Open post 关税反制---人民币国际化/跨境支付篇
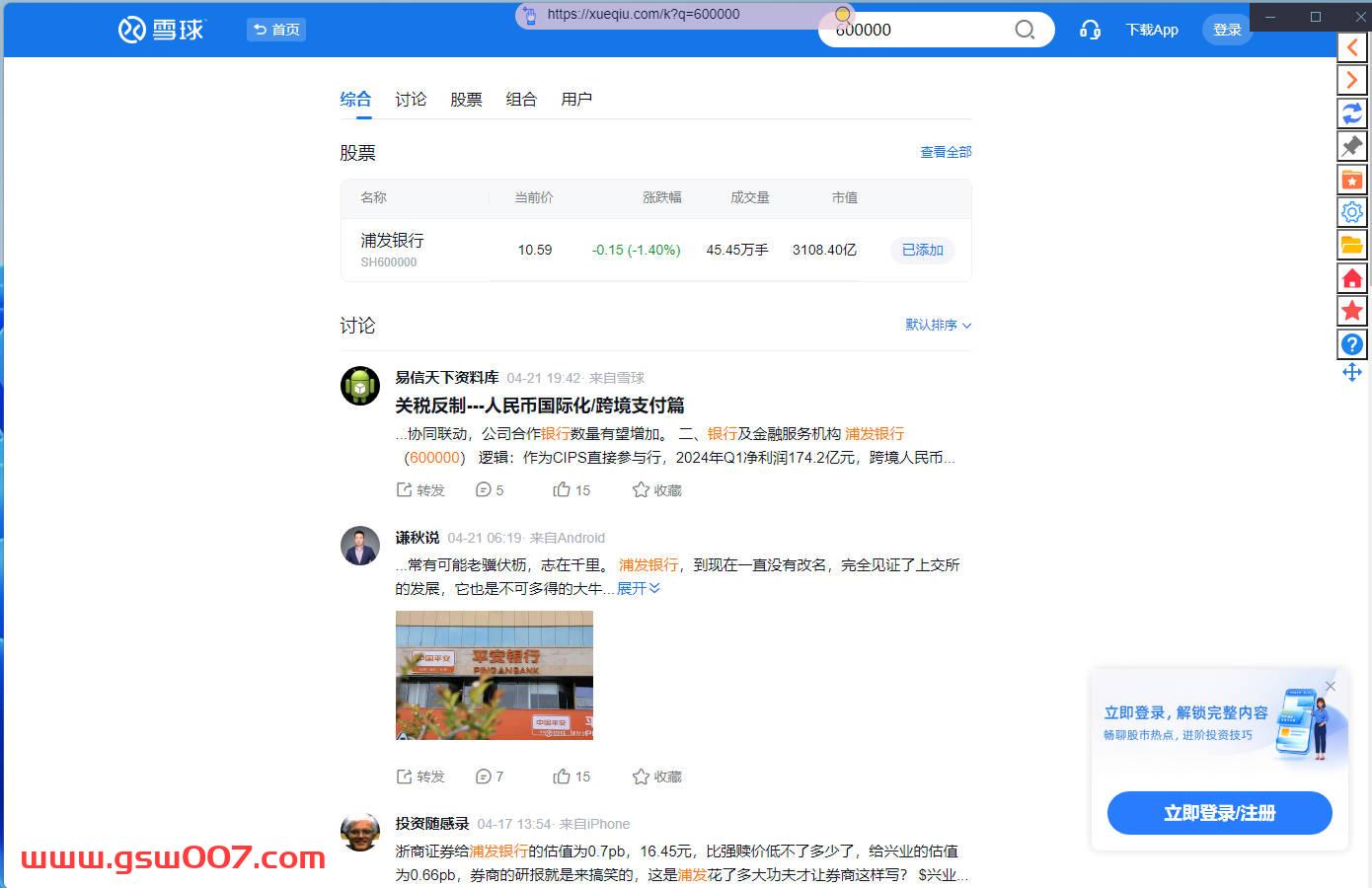1372x888 pixels. 540,406
